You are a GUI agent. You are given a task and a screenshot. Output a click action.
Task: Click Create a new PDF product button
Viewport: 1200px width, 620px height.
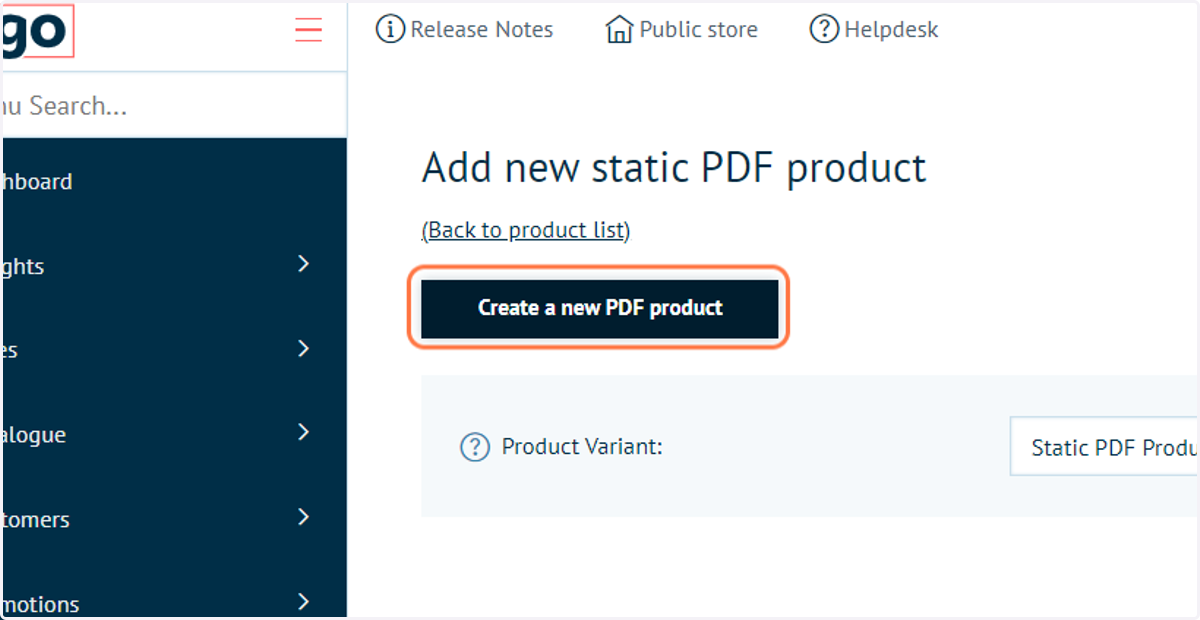(599, 307)
